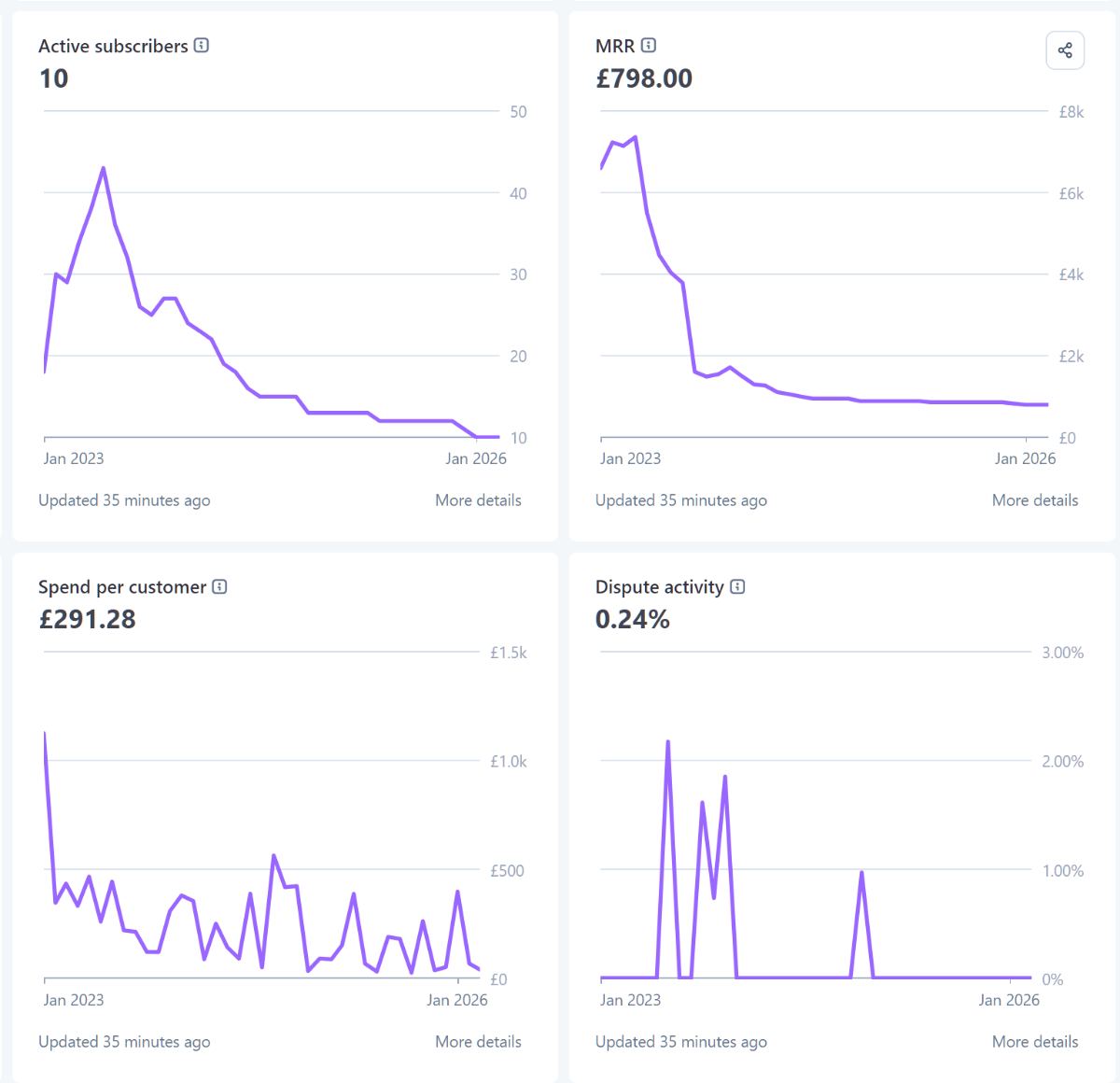Click the info icon beside Active subscribers

coord(202,46)
